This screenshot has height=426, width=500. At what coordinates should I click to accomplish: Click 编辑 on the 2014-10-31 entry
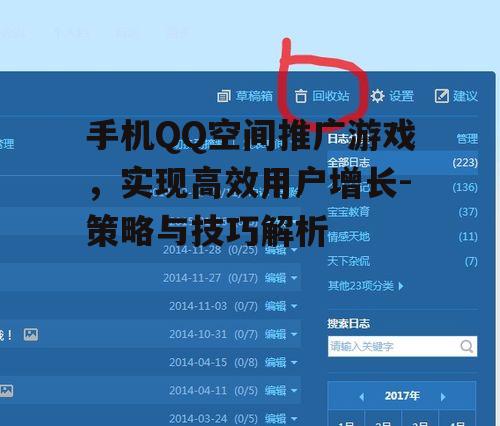coord(275,334)
